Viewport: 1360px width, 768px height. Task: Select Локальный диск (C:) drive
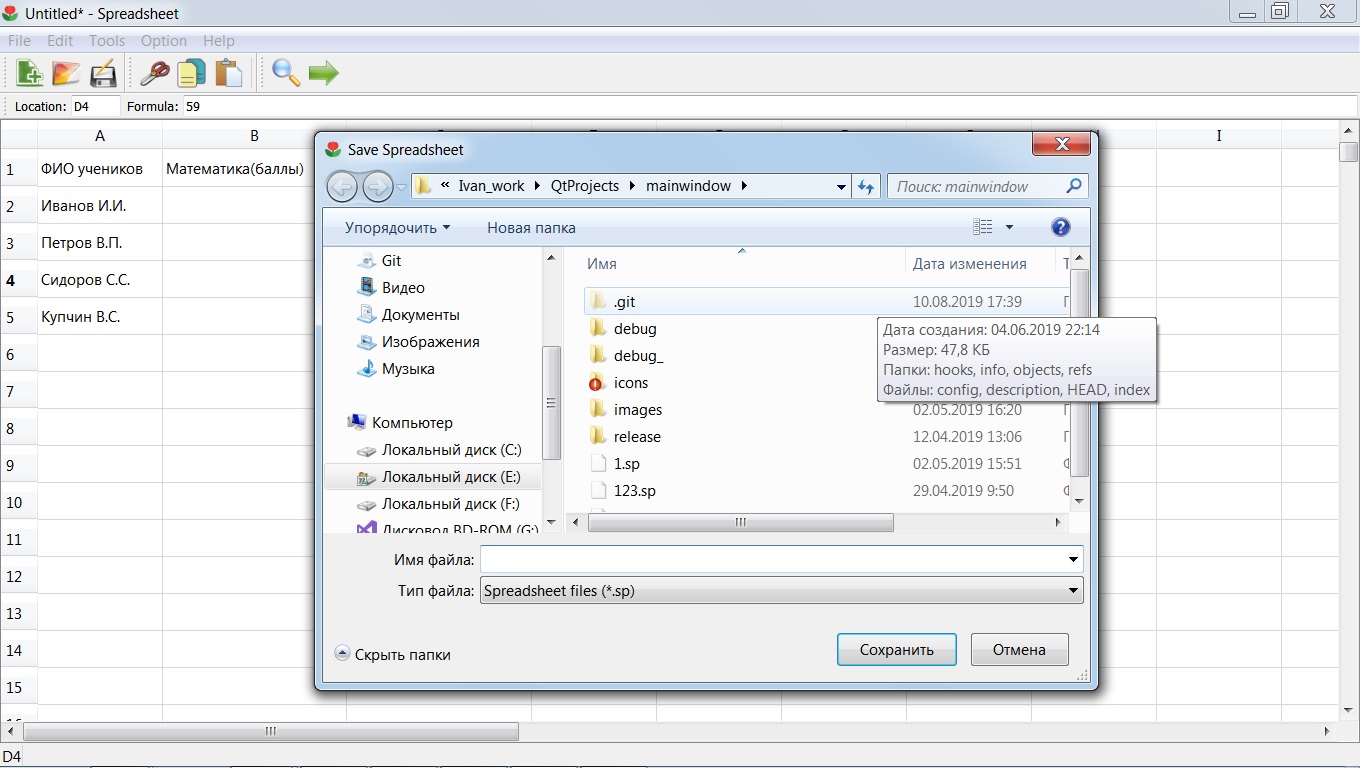[451, 449]
